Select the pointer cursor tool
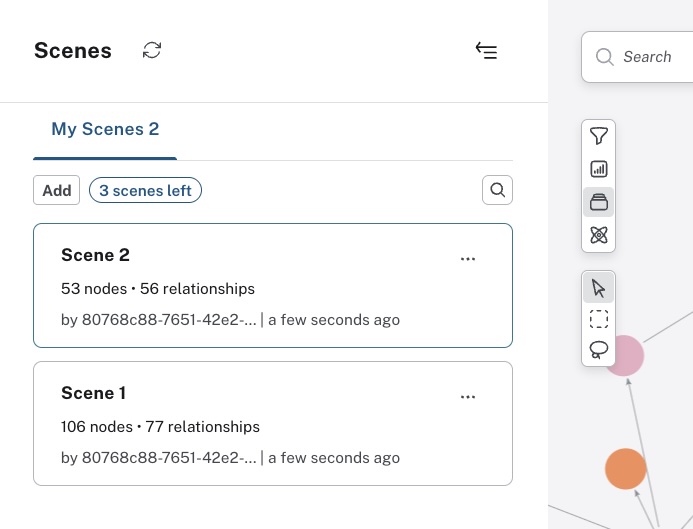The height and width of the screenshot is (529, 693). (599, 288)
